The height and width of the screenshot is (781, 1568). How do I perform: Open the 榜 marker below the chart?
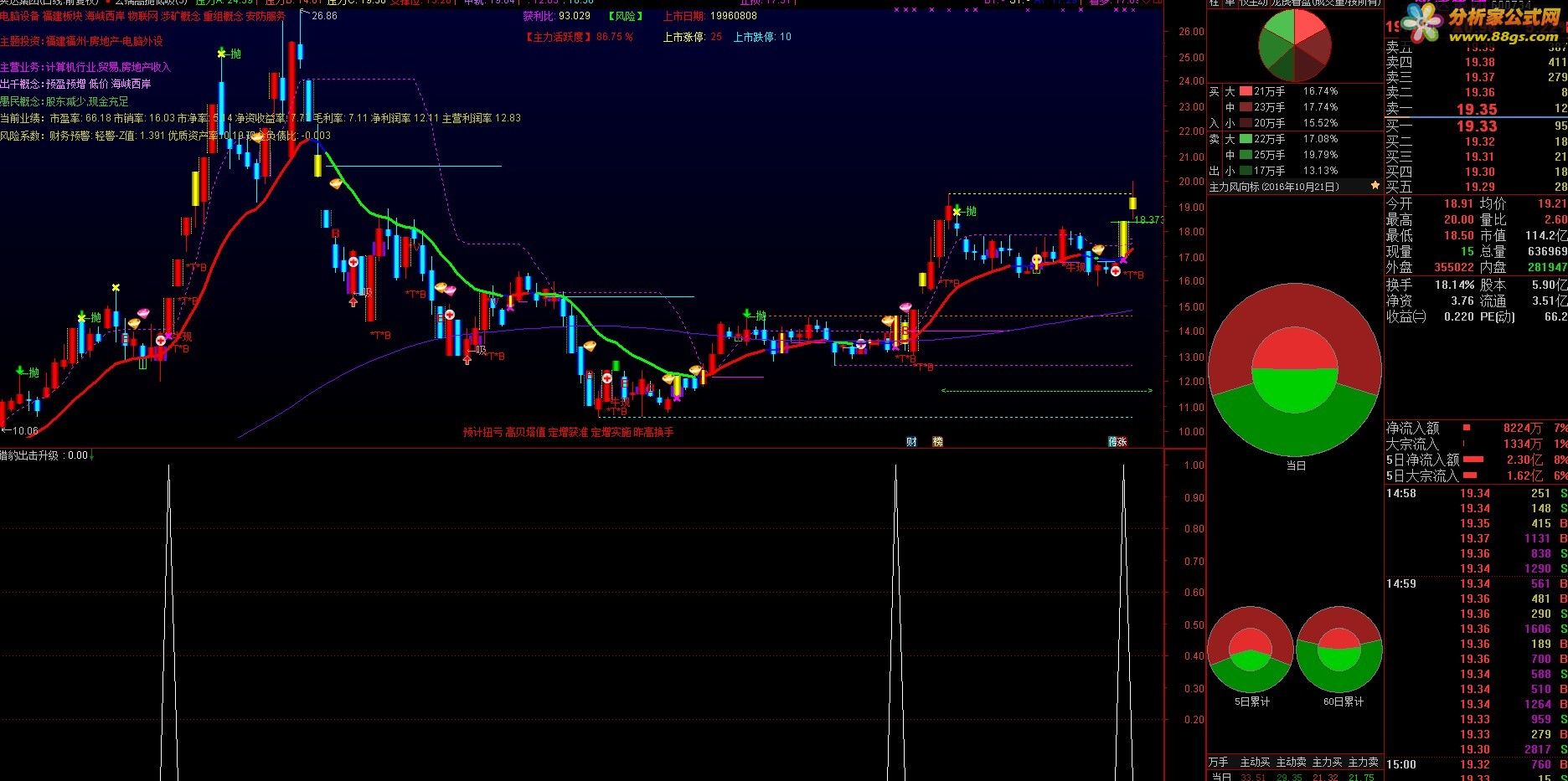coord(937,442)
